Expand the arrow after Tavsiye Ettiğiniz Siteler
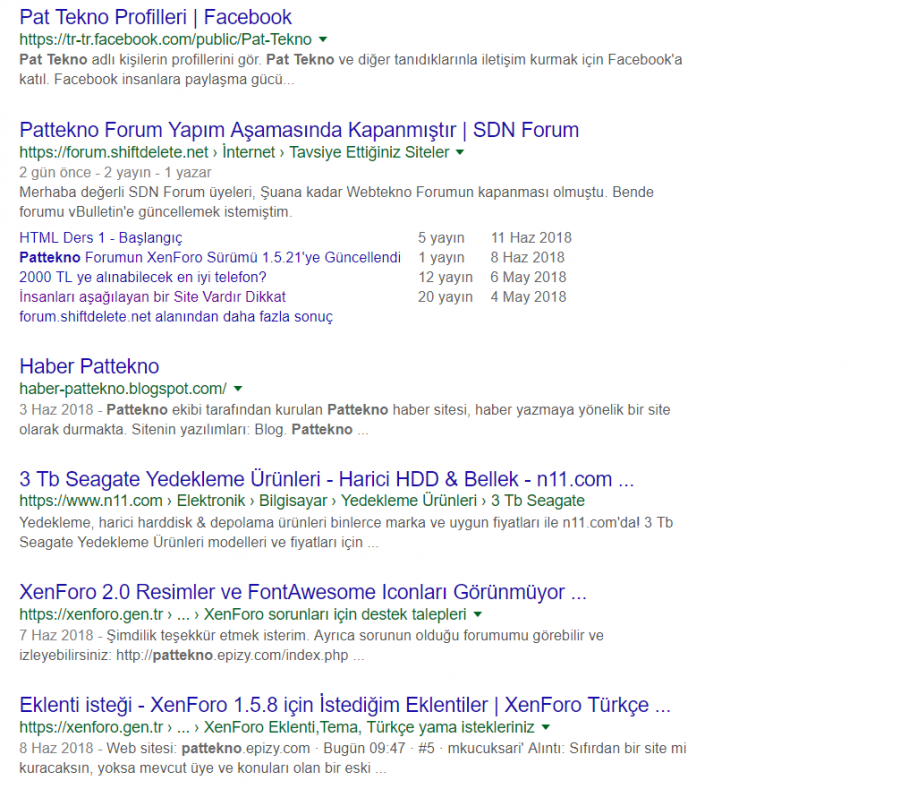Image resolution: width=900 pixels, height=789 pixels. (460, 153)
